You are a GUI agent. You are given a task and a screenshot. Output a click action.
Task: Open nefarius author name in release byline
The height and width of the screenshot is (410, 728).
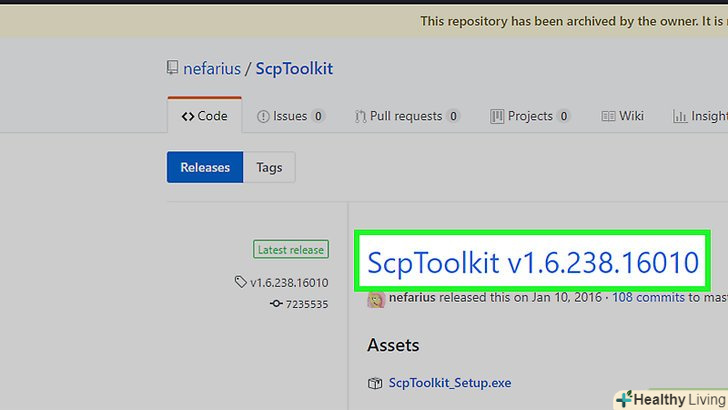(412, 297)
